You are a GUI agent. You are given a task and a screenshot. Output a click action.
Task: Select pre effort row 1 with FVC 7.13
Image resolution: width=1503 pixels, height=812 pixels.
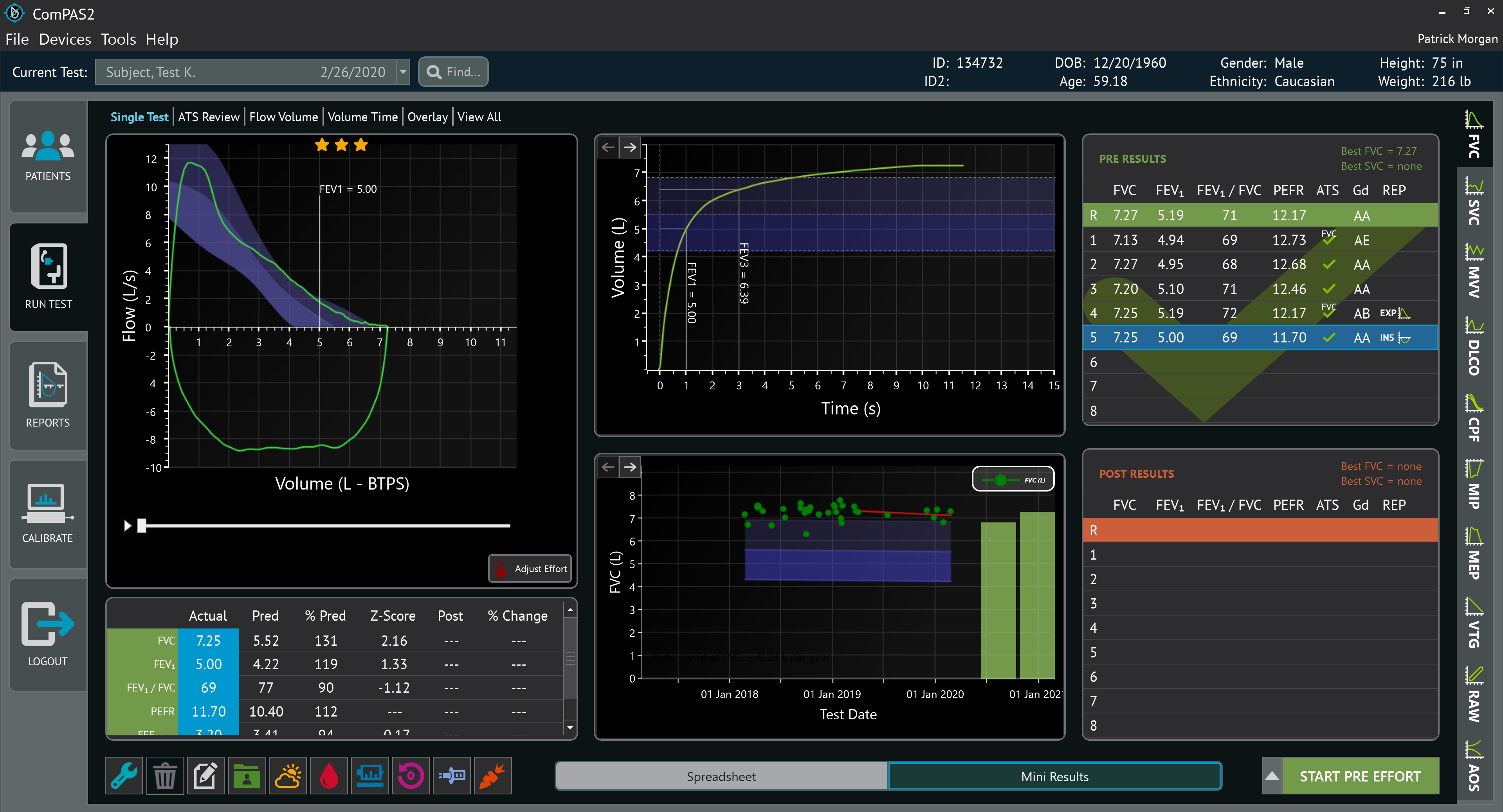[x=1260, y=240]
